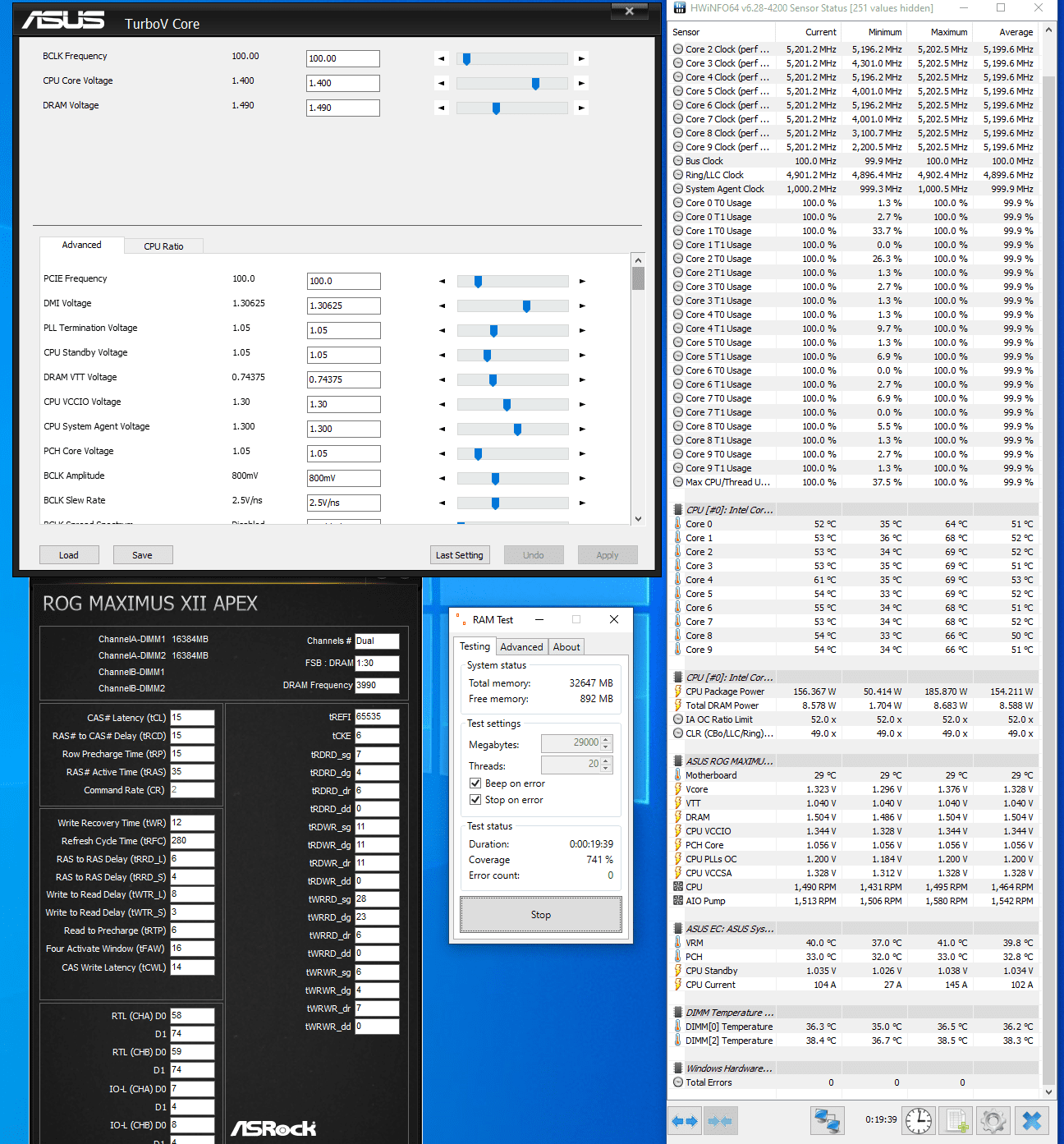
Task: Select the Testing tab in RAM Test
Action: [x=475, y=646]
